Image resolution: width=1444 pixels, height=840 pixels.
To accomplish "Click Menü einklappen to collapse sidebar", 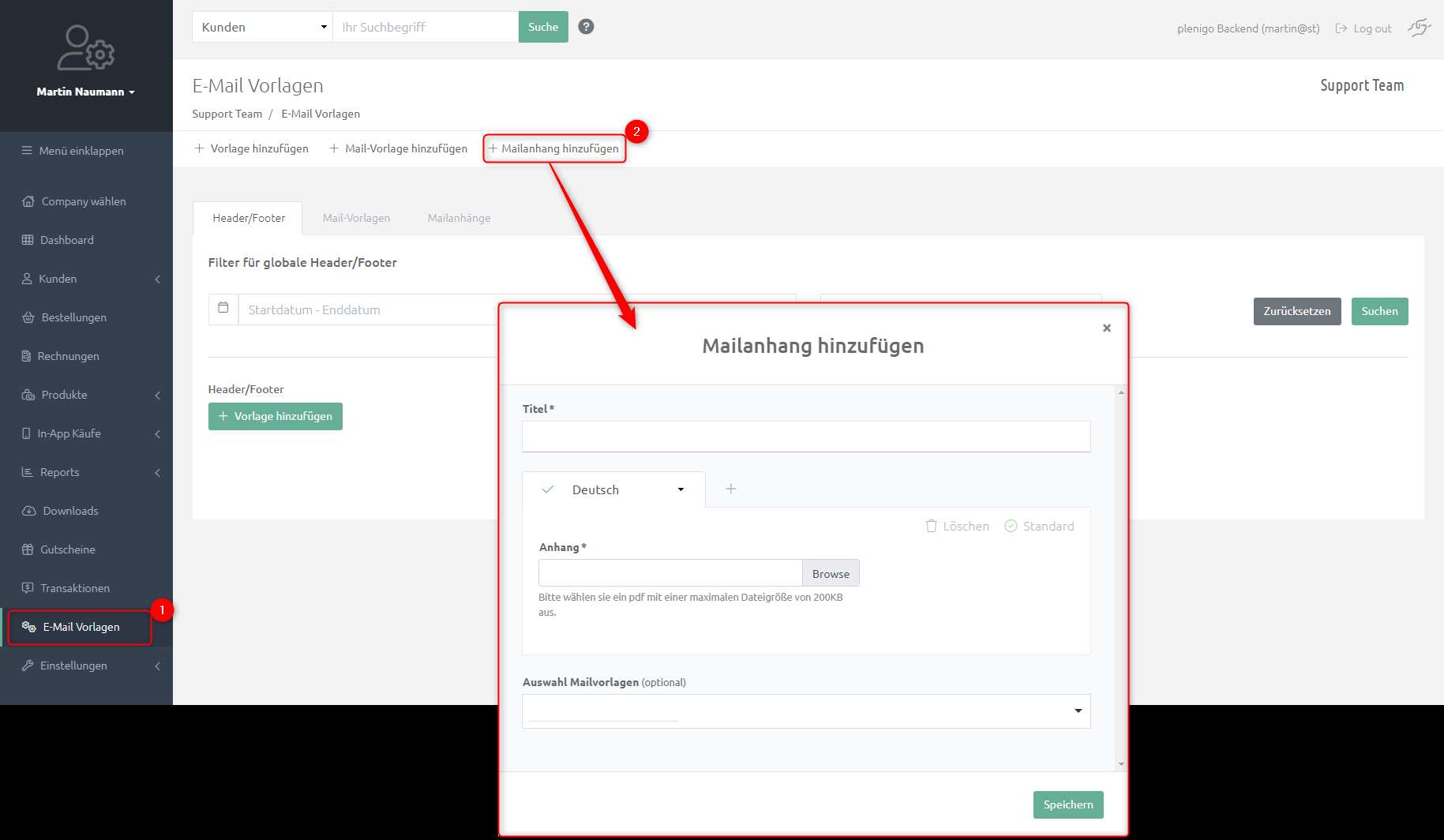I will click(x=73, y=151).
